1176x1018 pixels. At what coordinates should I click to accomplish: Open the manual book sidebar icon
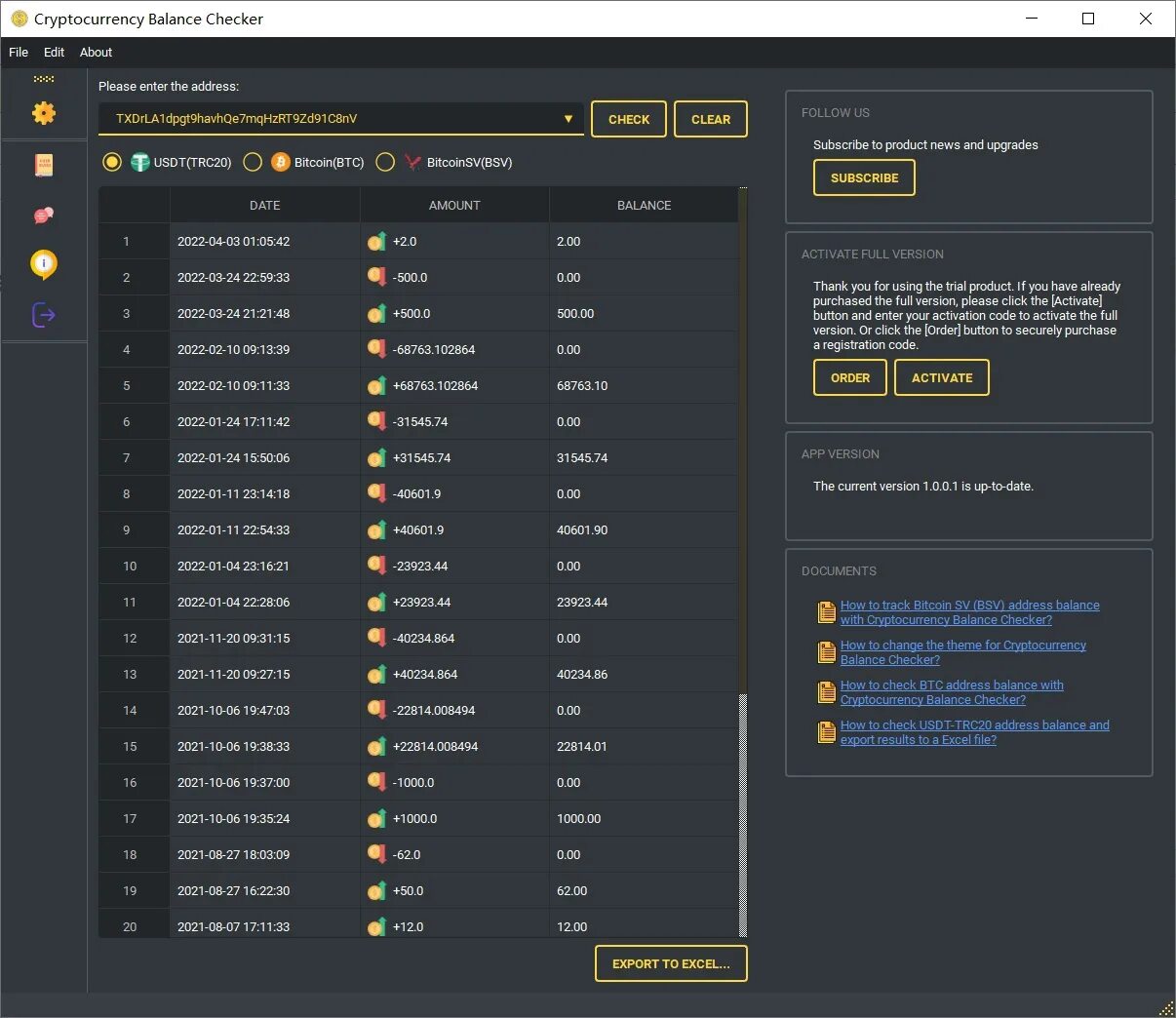click(44, 165)
